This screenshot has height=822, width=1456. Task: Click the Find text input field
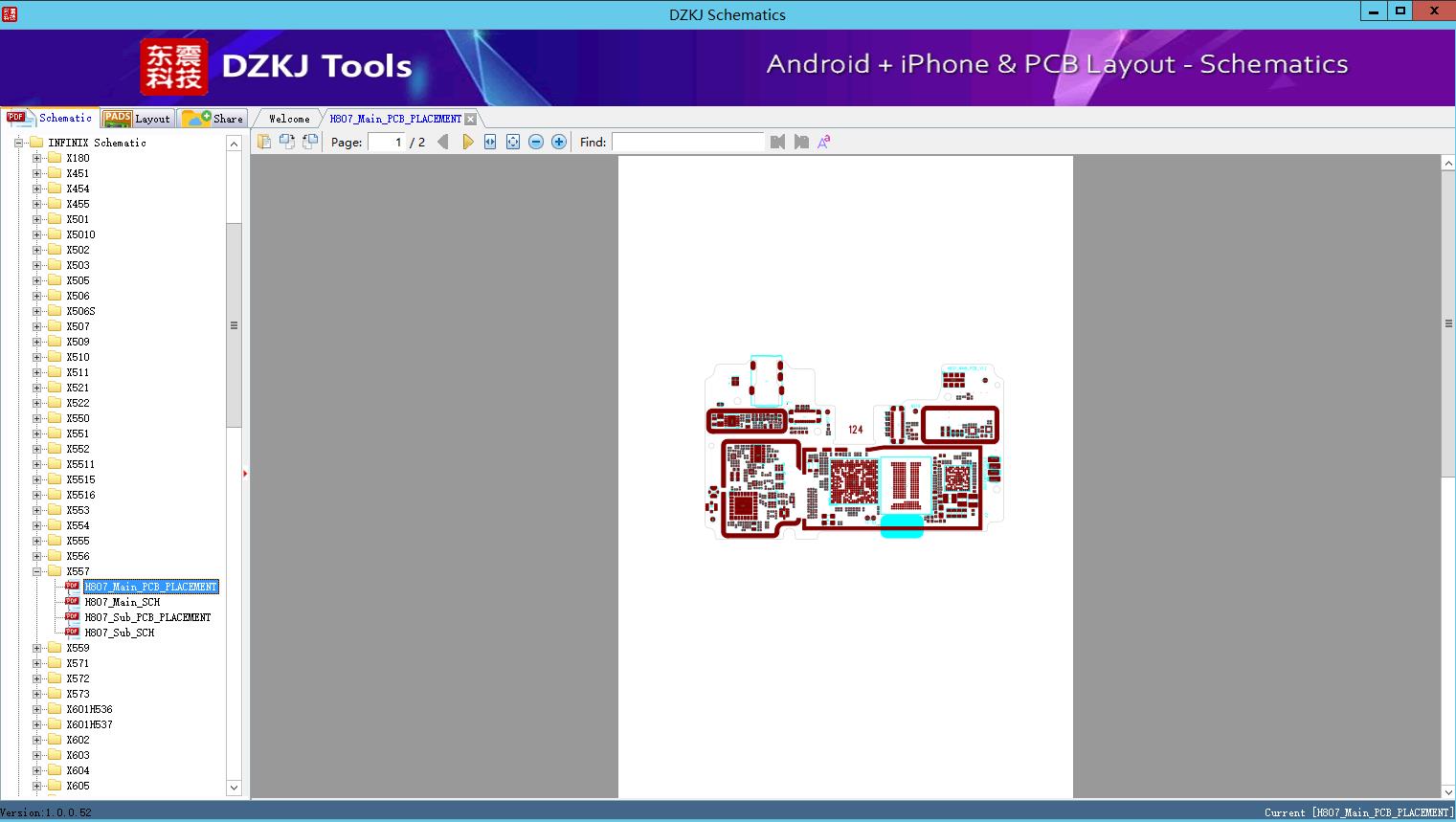tap(687, 142)
